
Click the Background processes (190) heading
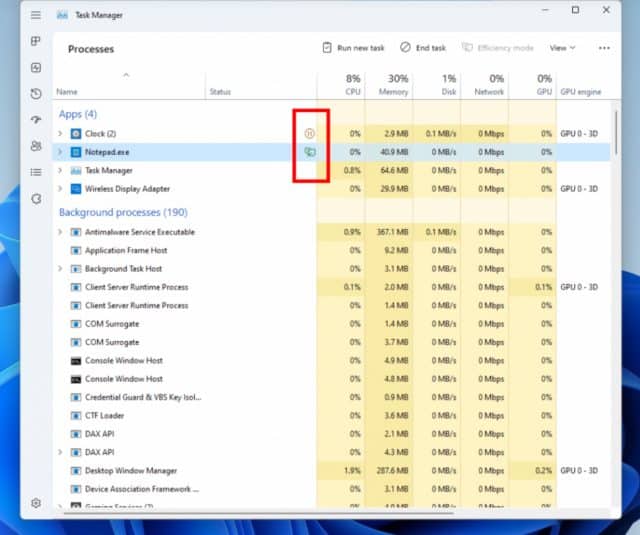click(x=123, y=212)
